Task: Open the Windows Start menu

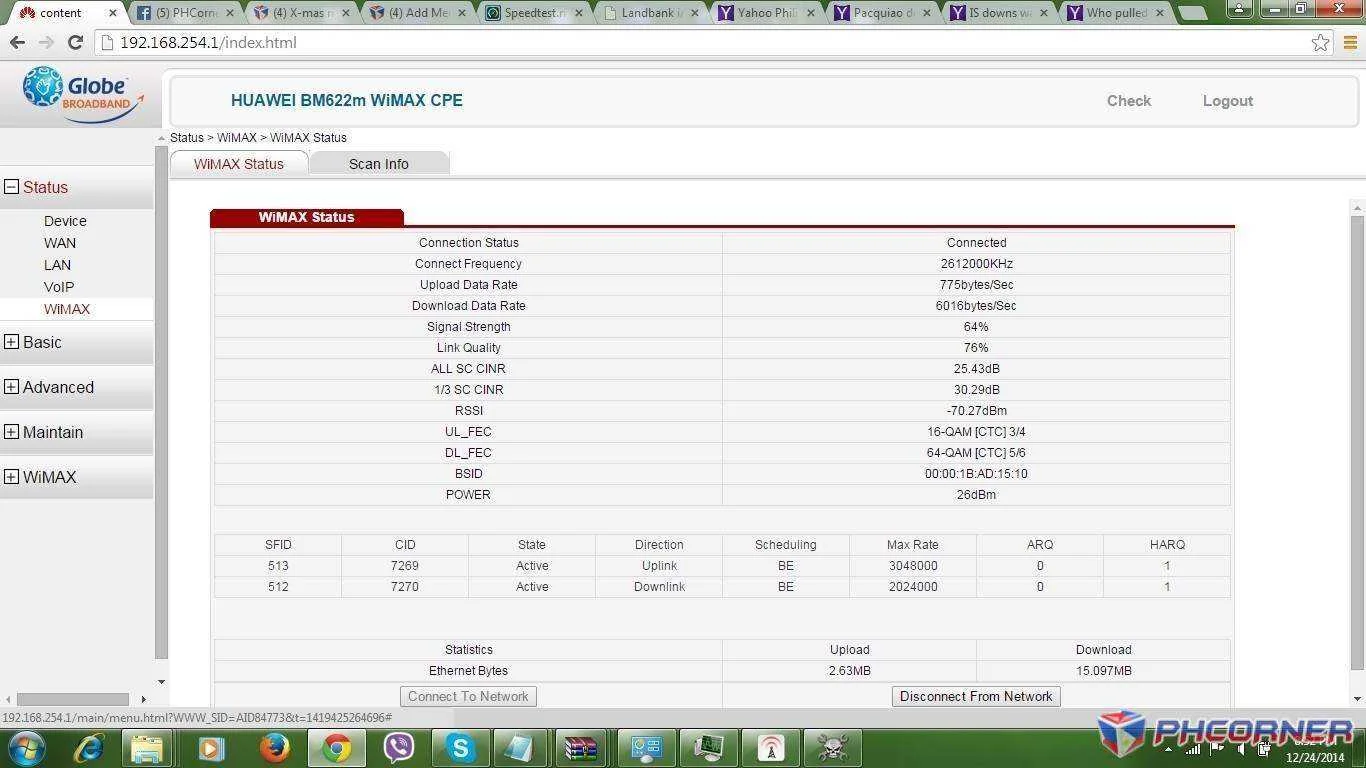Action: (x=25, y=748)
